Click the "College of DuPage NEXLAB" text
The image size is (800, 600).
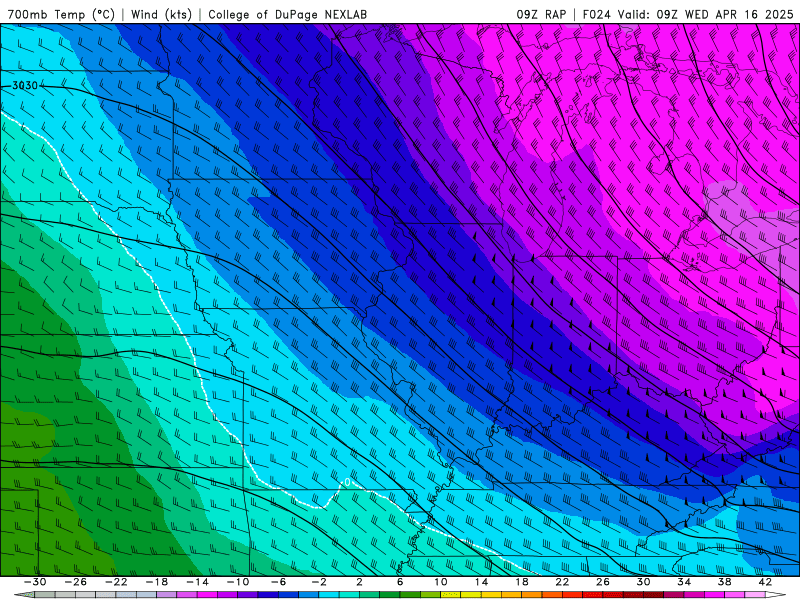(287, 14)
